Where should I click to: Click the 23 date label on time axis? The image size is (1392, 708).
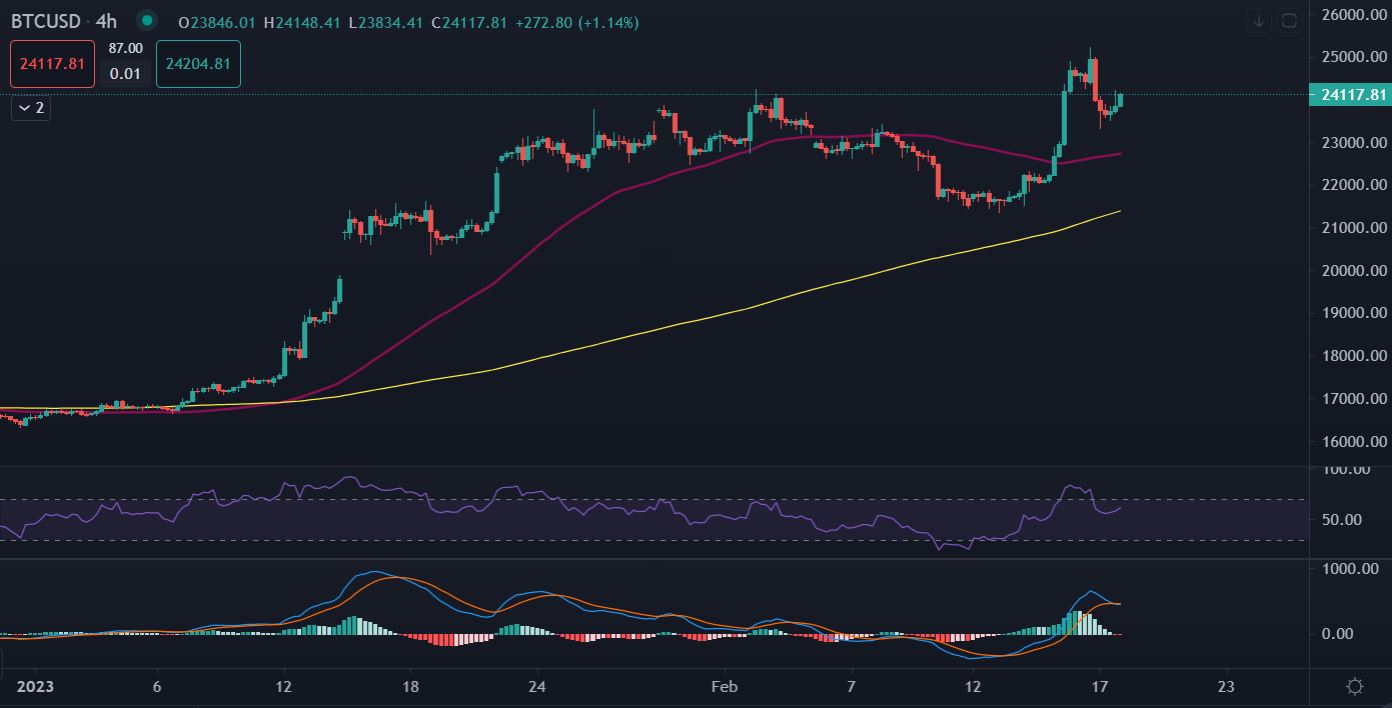1226,687
